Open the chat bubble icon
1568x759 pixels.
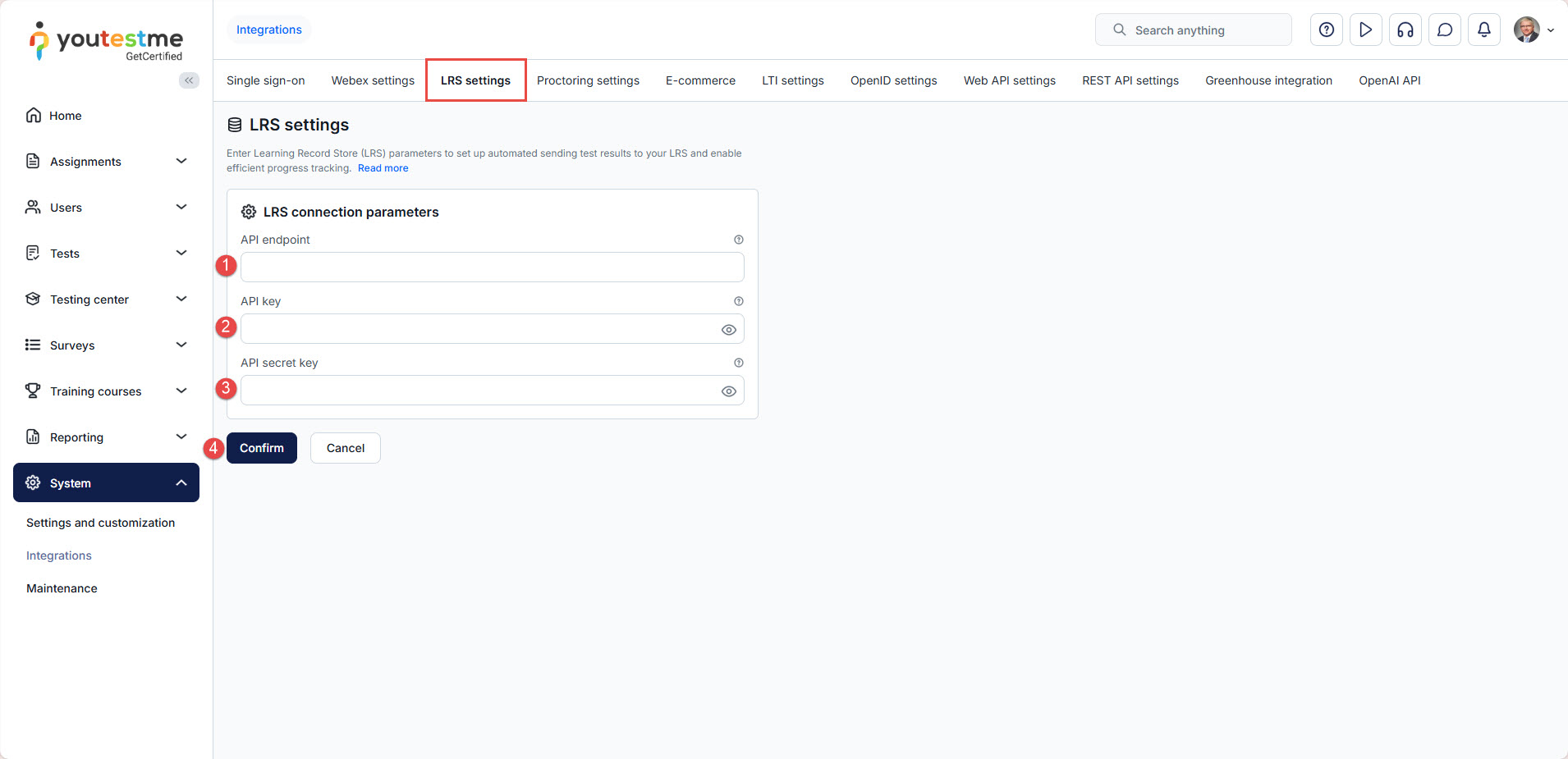[1444, 30]
